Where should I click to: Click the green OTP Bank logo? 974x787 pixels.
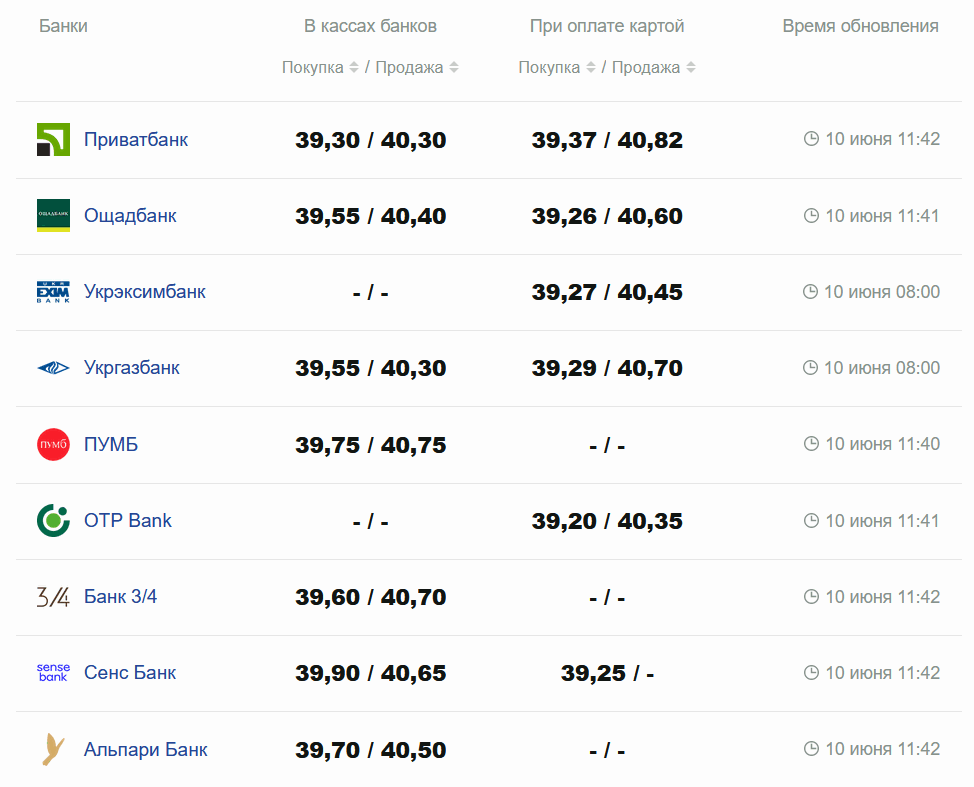(53, 521)
